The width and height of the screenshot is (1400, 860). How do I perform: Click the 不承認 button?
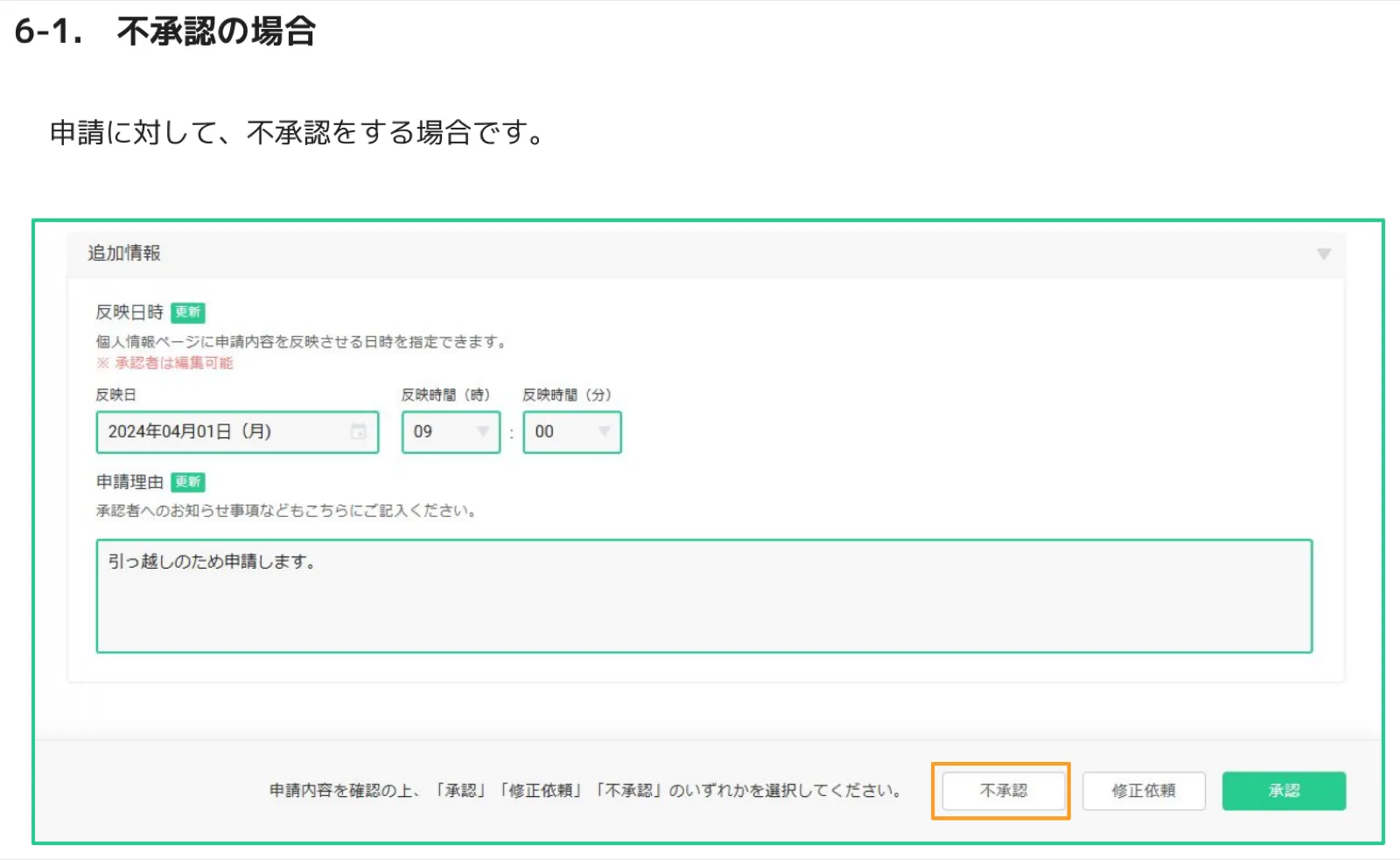(1003, 791)
